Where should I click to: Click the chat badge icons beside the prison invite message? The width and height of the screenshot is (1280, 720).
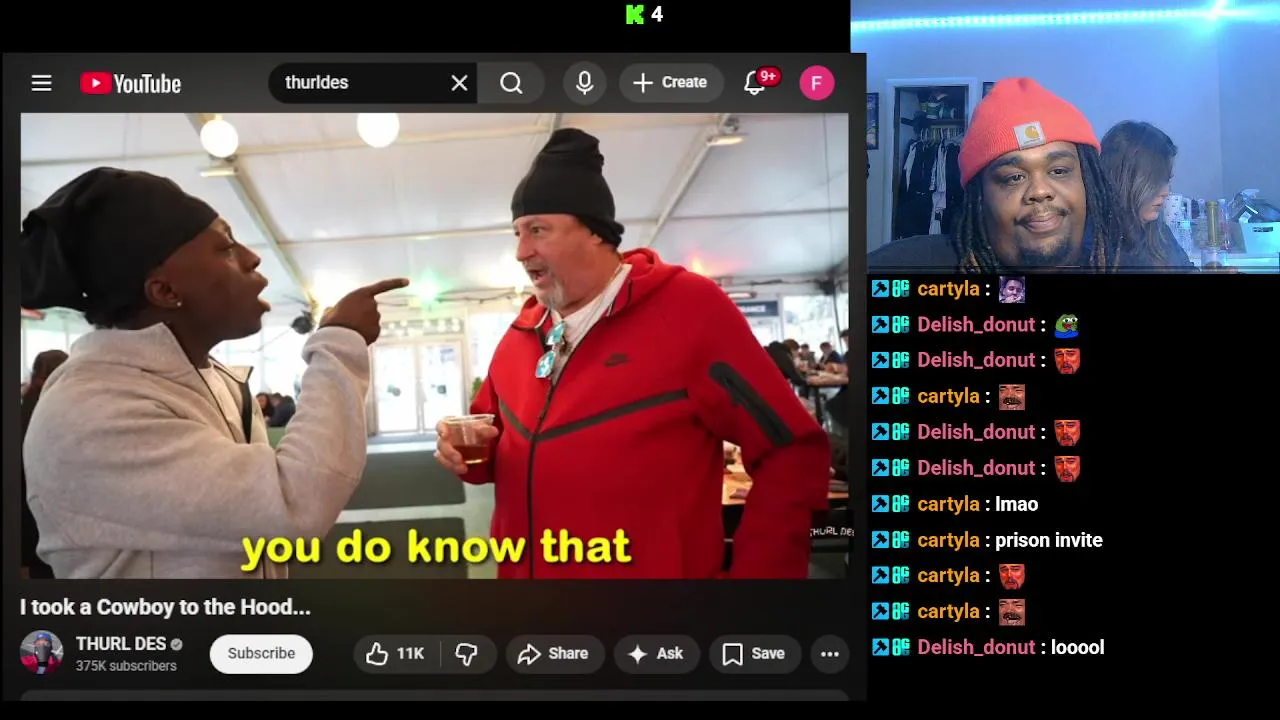click(x=890, y=540)
